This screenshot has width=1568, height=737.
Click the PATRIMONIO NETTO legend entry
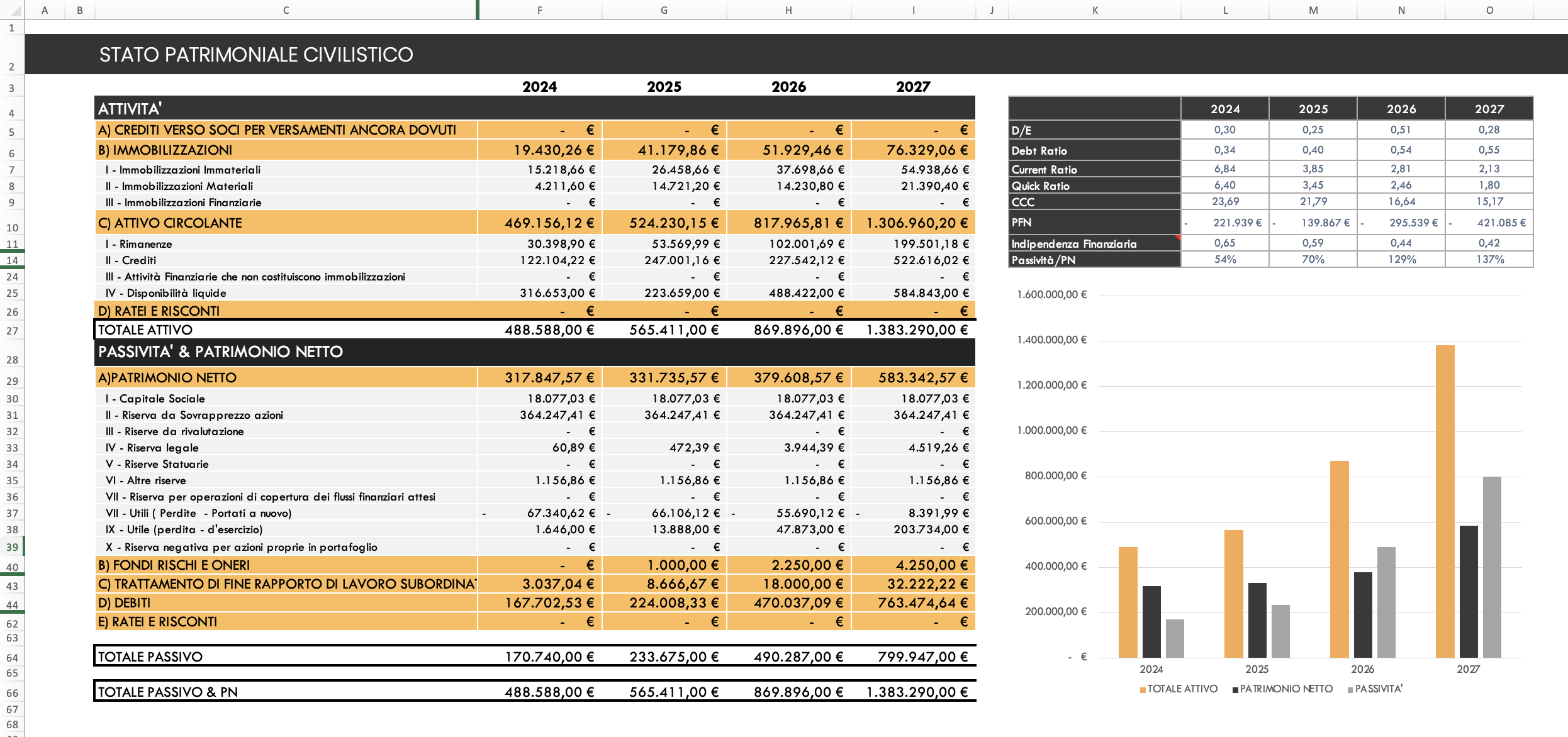1285,689
